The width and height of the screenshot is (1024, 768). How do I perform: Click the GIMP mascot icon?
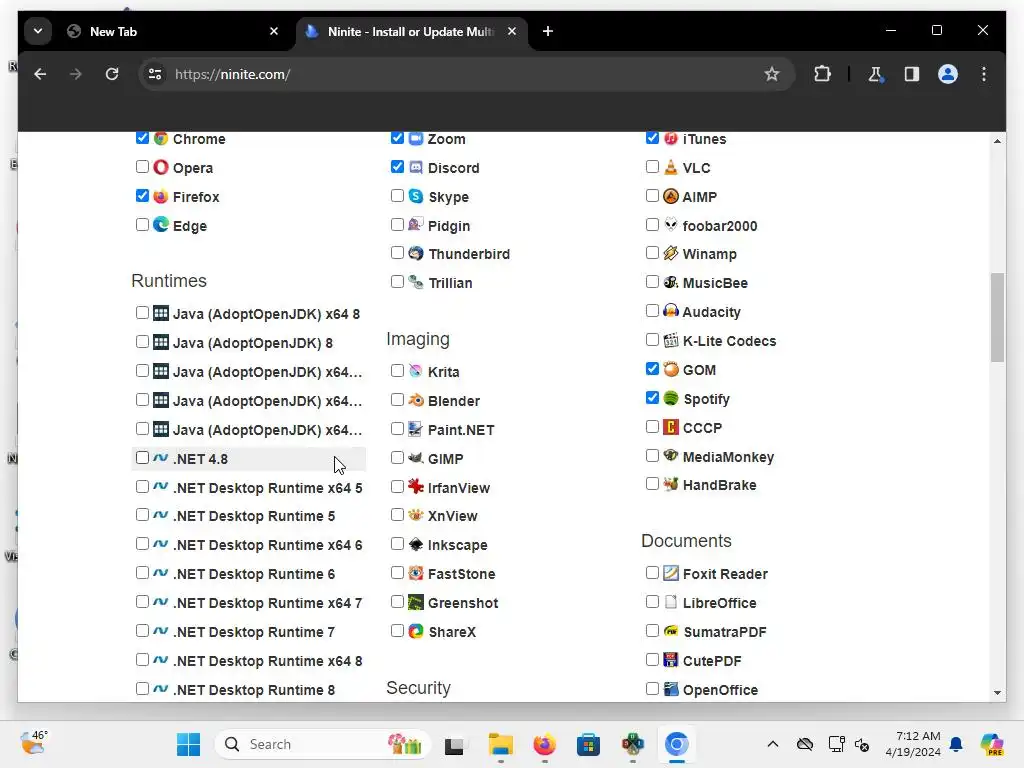point(416,458)
